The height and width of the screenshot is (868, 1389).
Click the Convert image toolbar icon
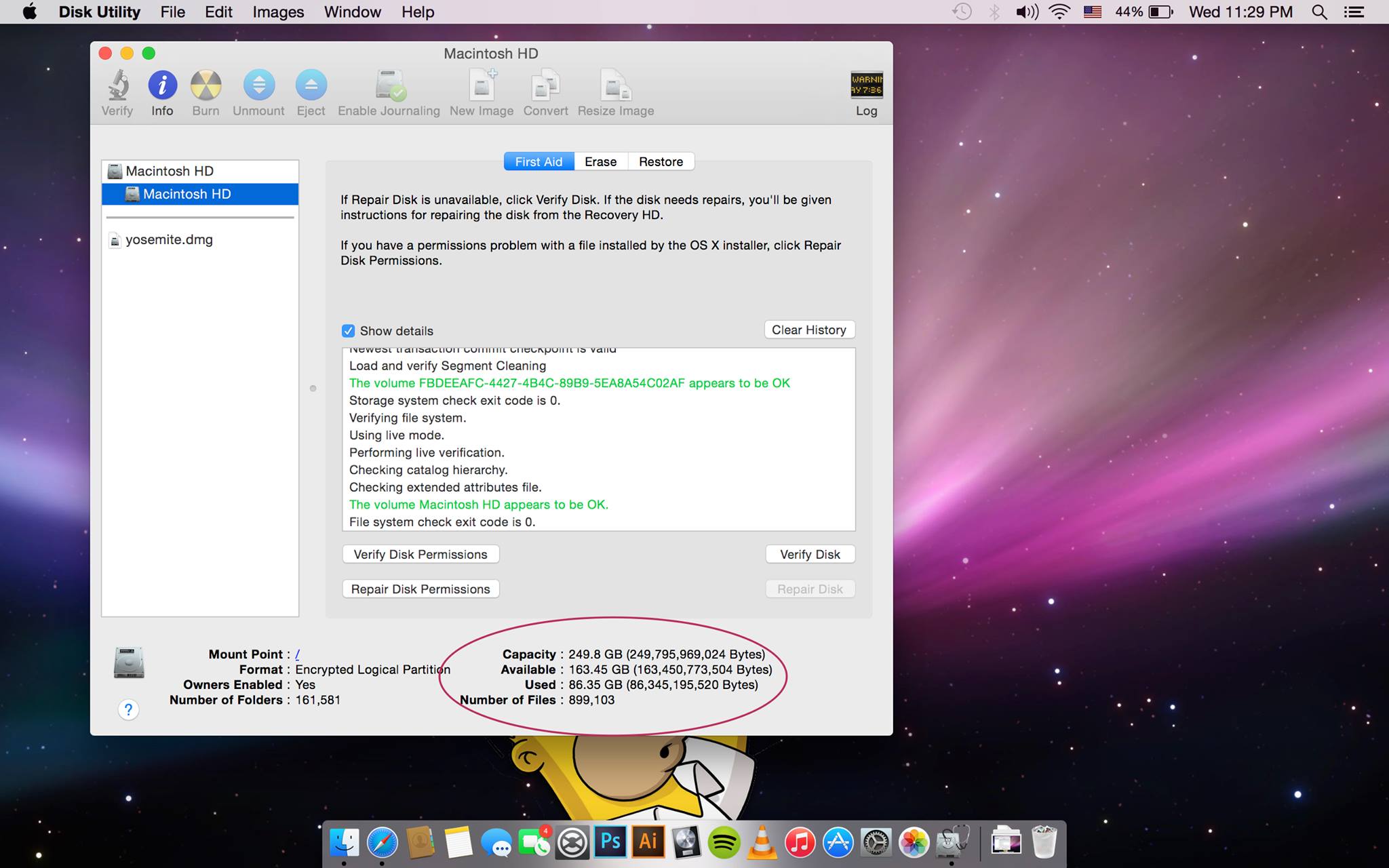(x=545, y=87)
